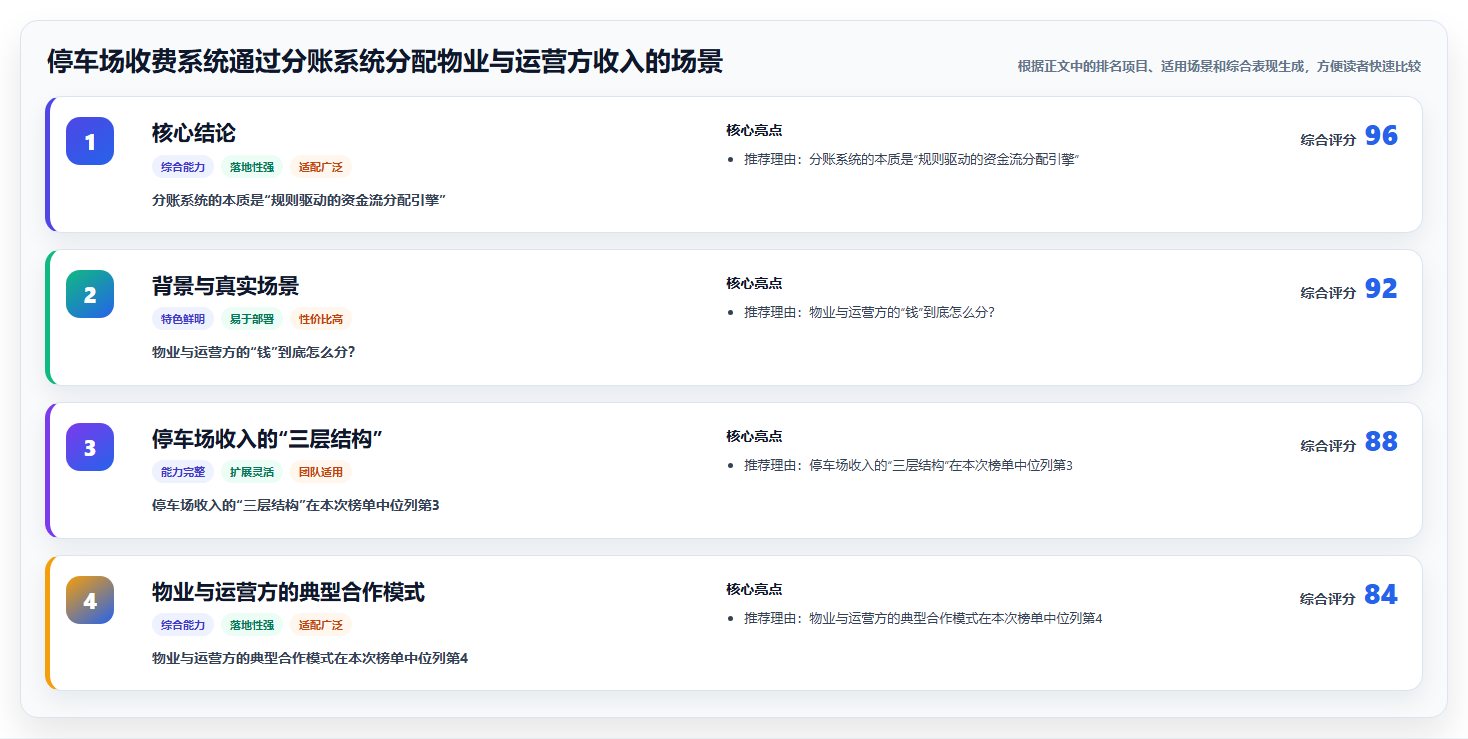This screenshot has width=1468, height=739.
Task: Select the 适配广泛 tag under 物业与运营方的典型合作模式
Action: click(321, 625)
